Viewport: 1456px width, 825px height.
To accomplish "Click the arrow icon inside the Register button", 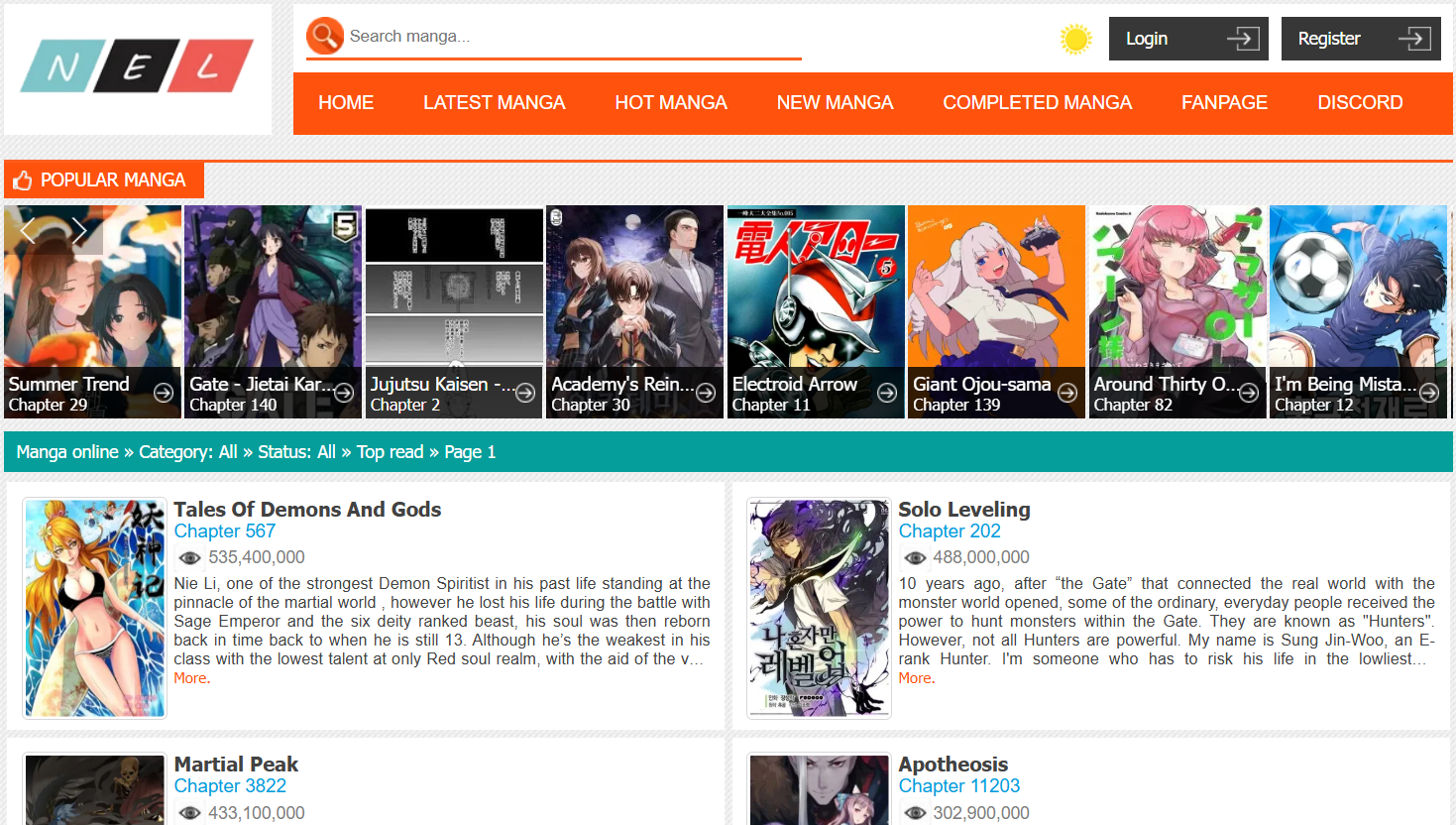I will click(x=1415, y=39).
